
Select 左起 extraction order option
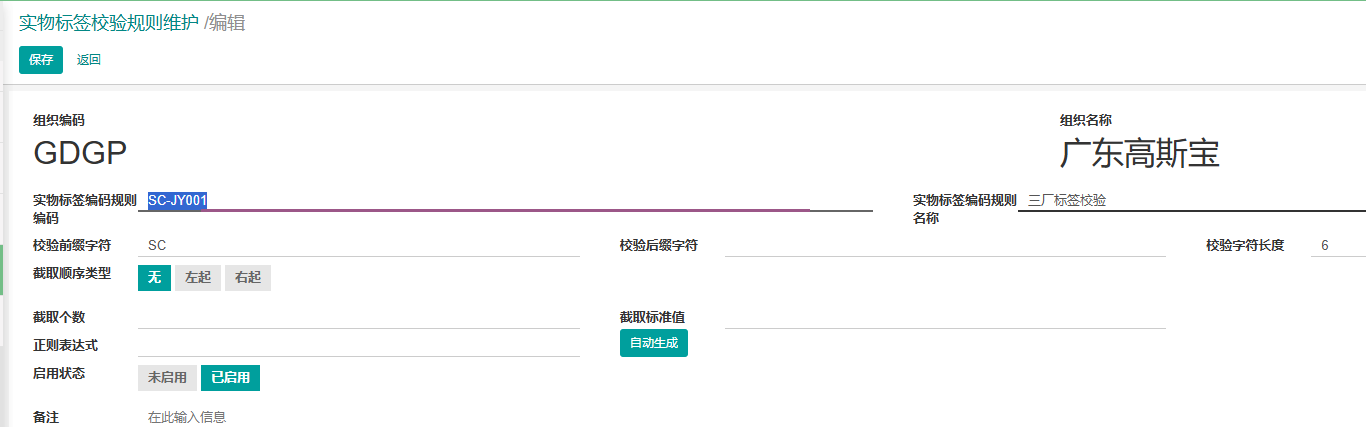[x=198, y=278]
